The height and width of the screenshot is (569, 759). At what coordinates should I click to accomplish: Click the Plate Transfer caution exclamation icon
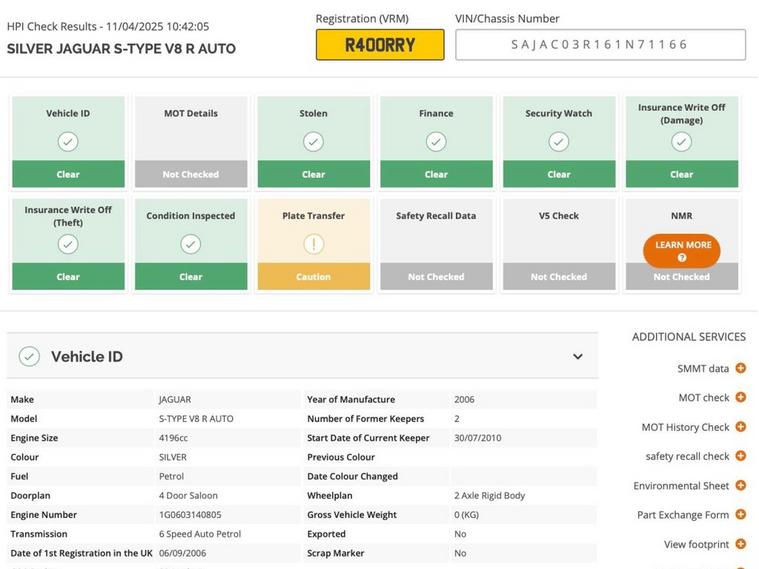(313, 244)
